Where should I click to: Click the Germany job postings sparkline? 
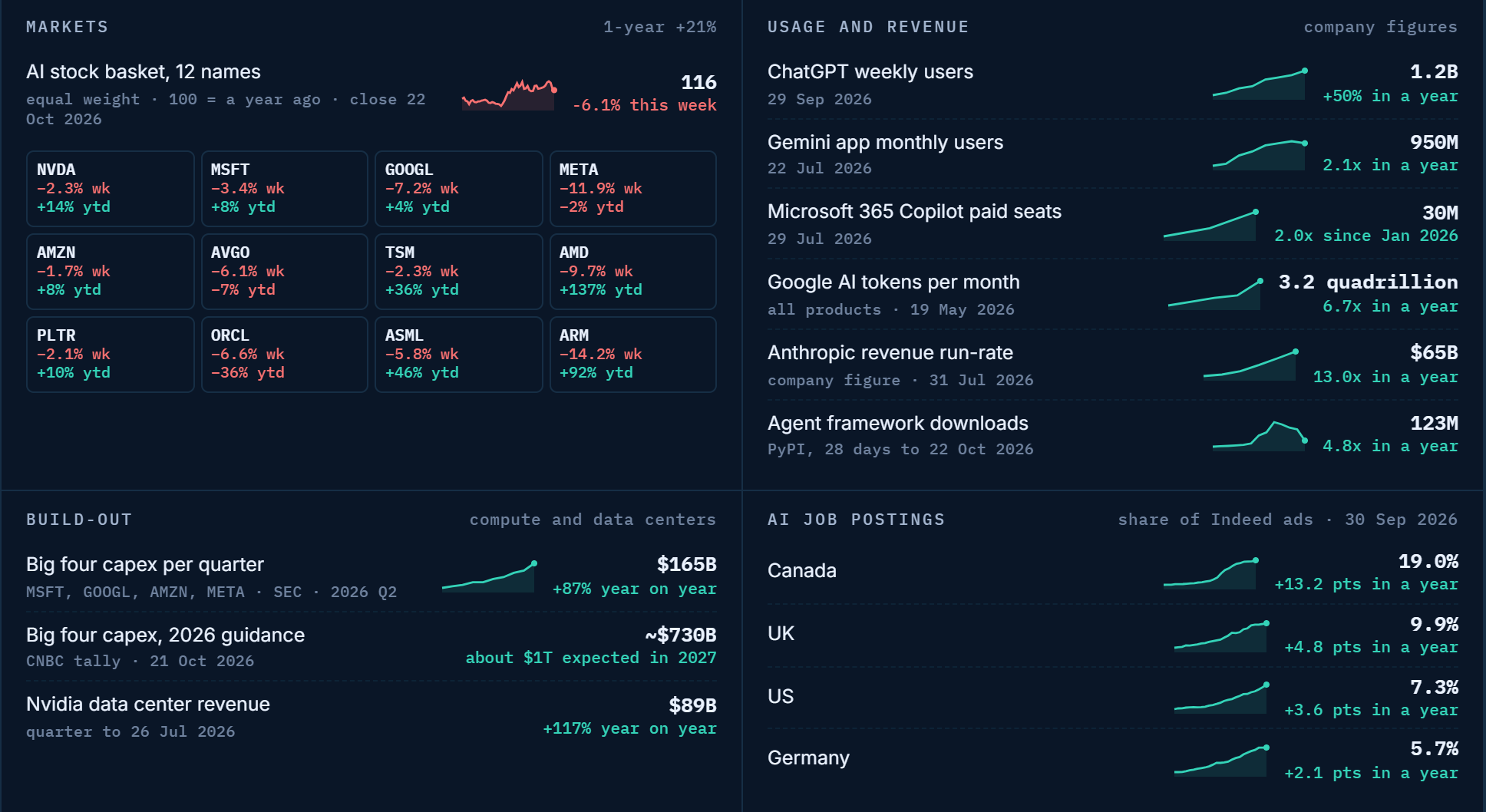tap(1221, 761)
